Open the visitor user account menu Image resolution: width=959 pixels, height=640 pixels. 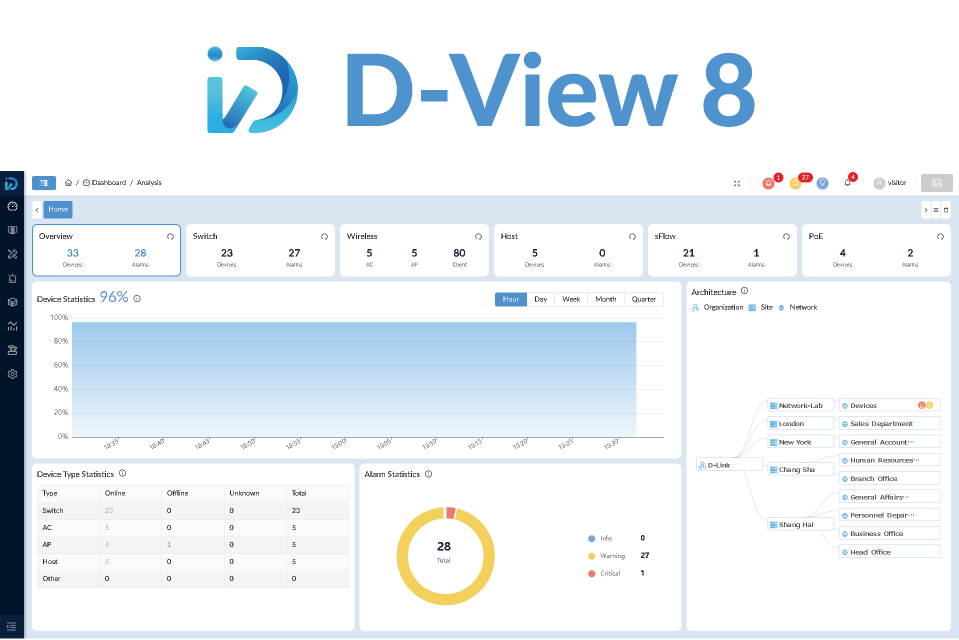click(x=890, y=183)
